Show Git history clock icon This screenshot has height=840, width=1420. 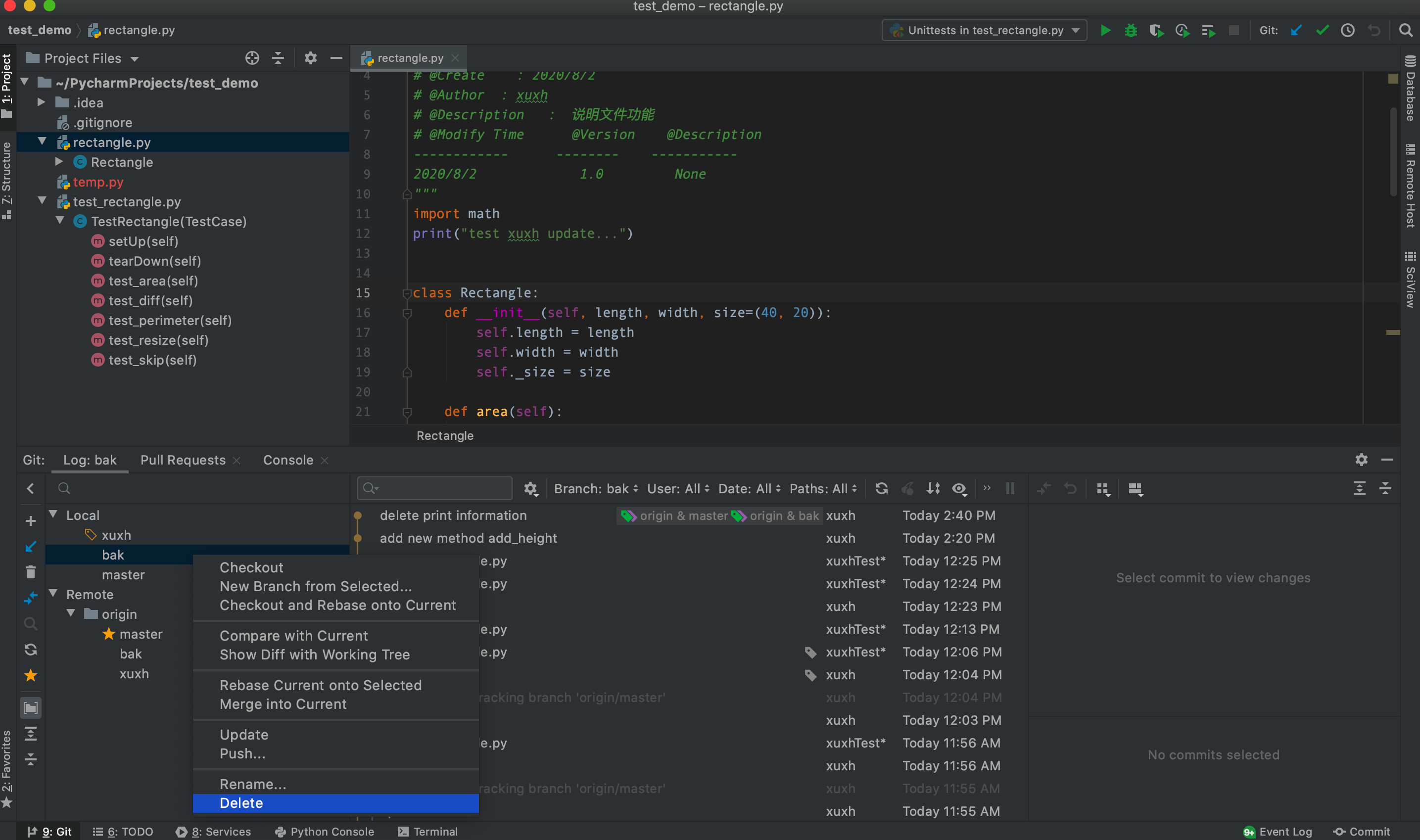coord(1348,30)
